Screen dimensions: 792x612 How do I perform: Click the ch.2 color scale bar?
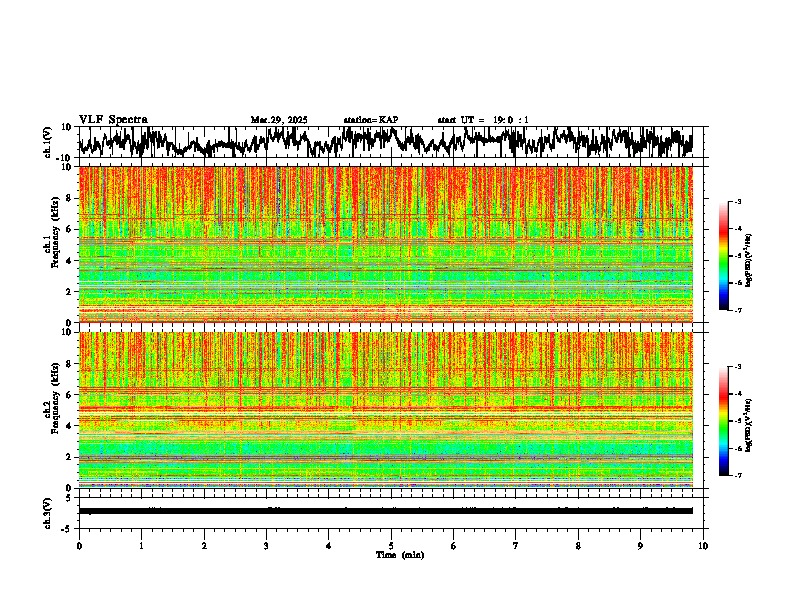point(724,421)
